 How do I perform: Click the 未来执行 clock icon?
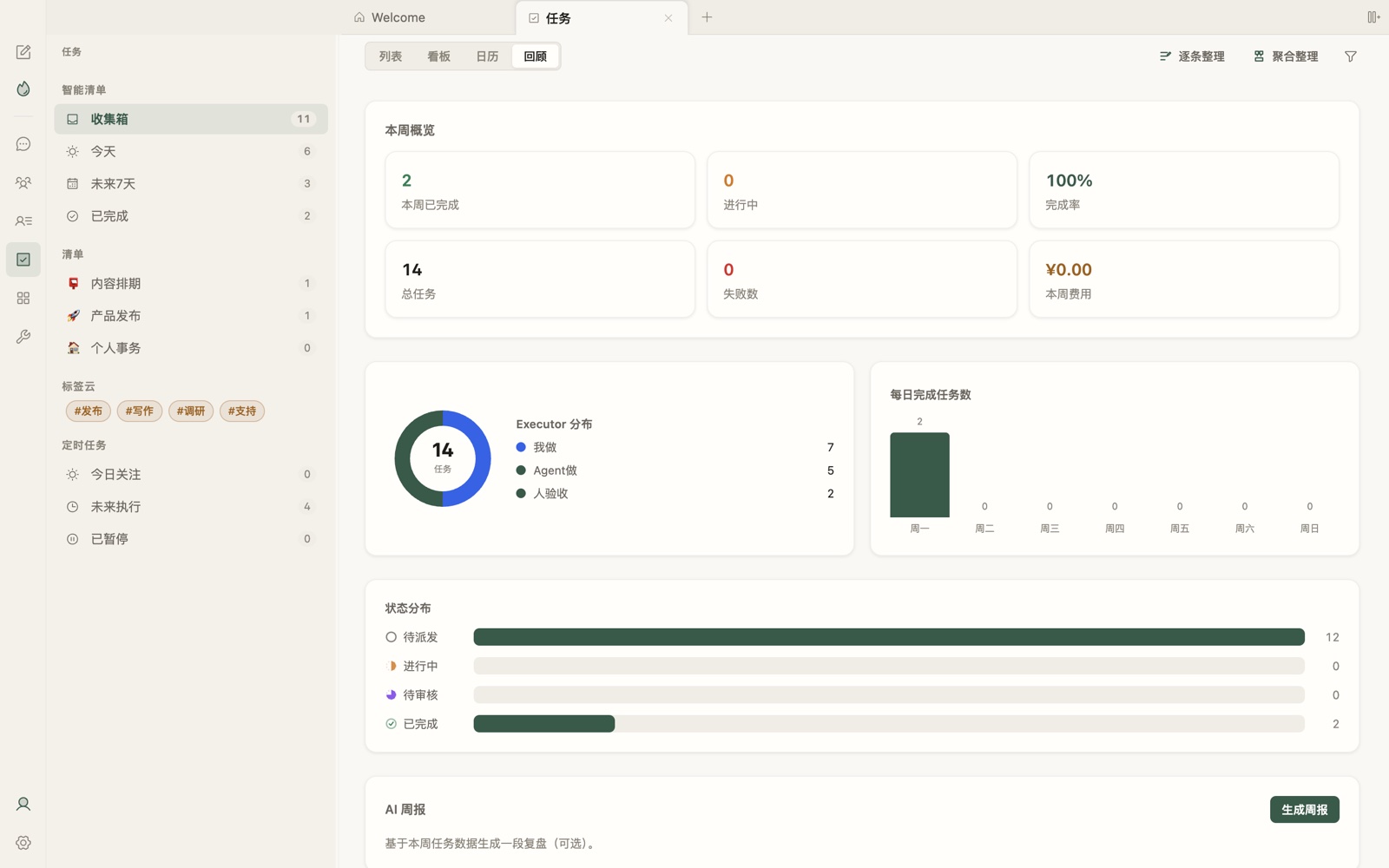pos(73,507)
